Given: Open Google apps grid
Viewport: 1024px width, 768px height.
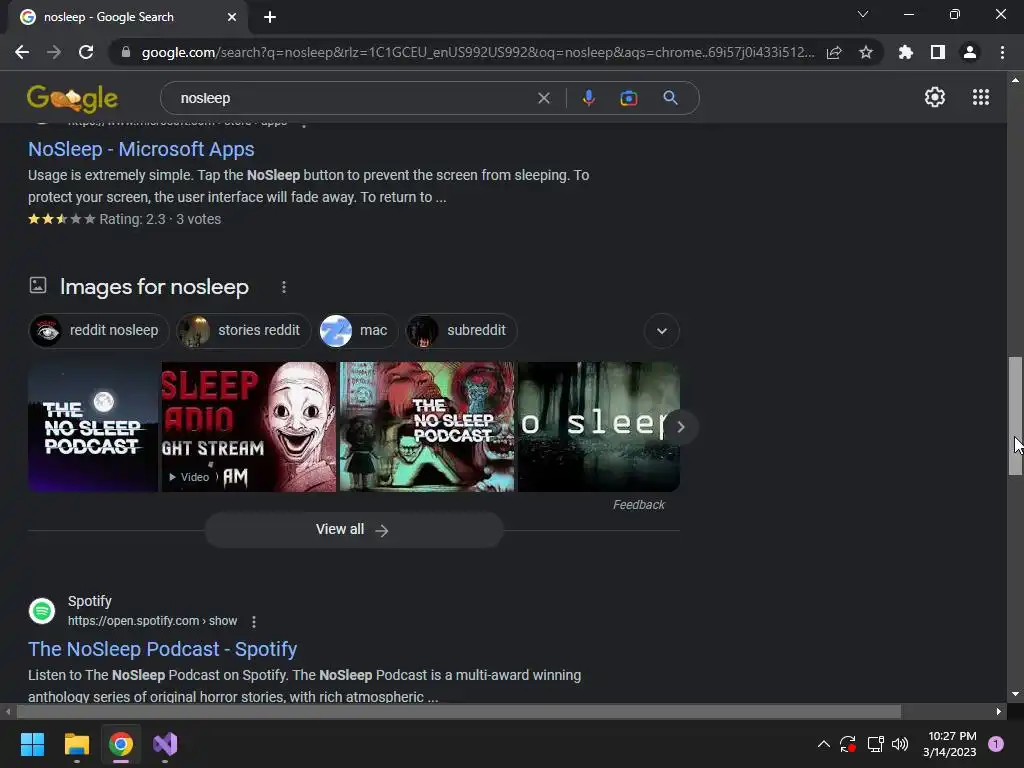Looking at the screenshot, I should [x=981, y=97].
